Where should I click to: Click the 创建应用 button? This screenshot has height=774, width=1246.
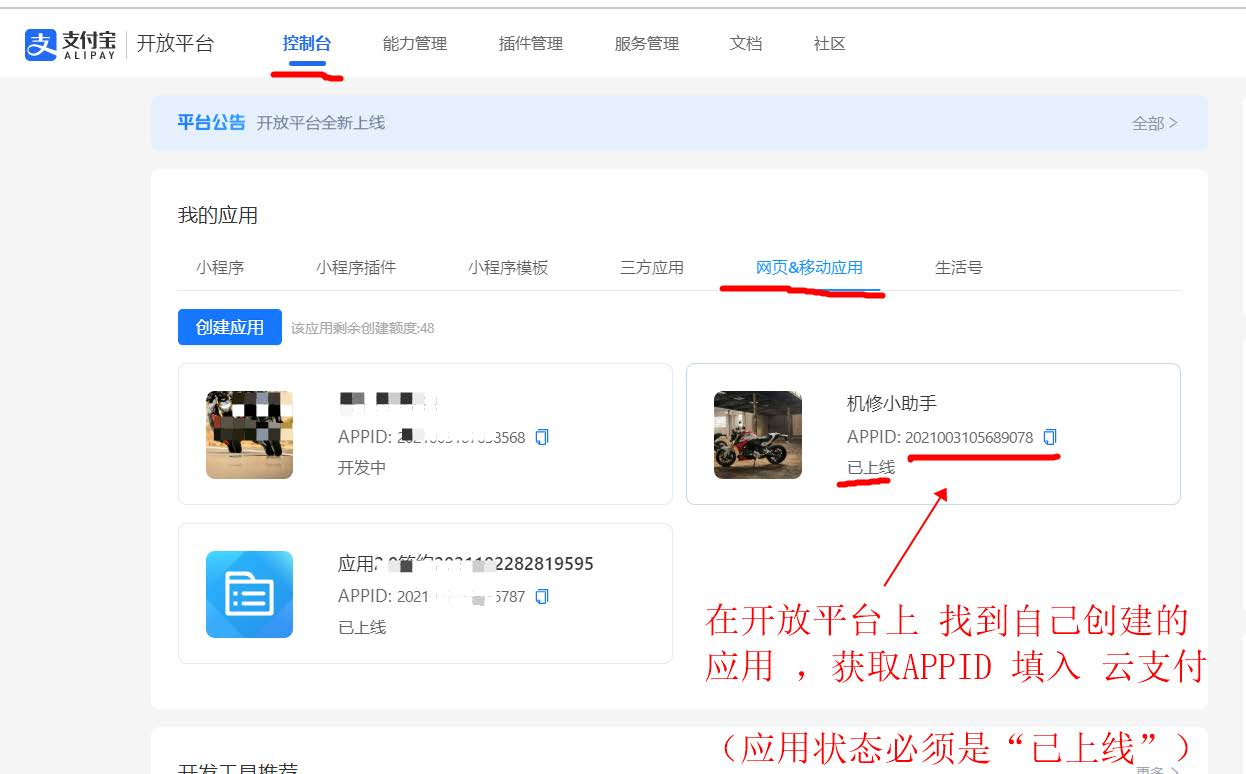[x=230, y=327]
